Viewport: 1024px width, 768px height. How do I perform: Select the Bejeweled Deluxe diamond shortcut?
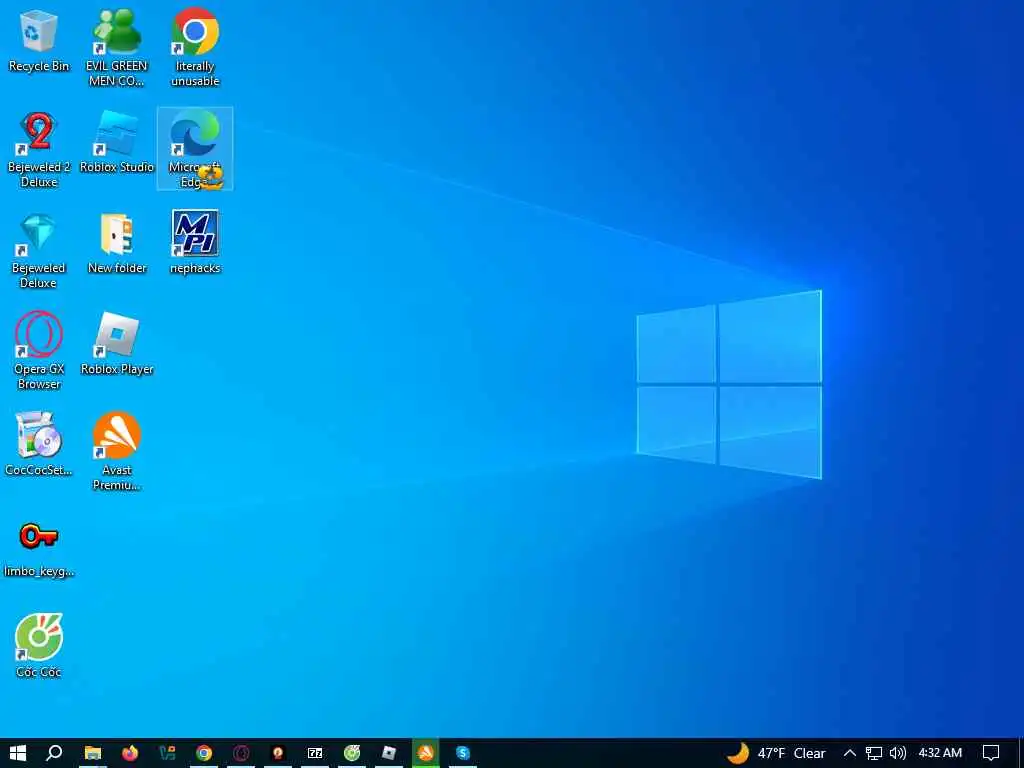click(x=39, y=251)
